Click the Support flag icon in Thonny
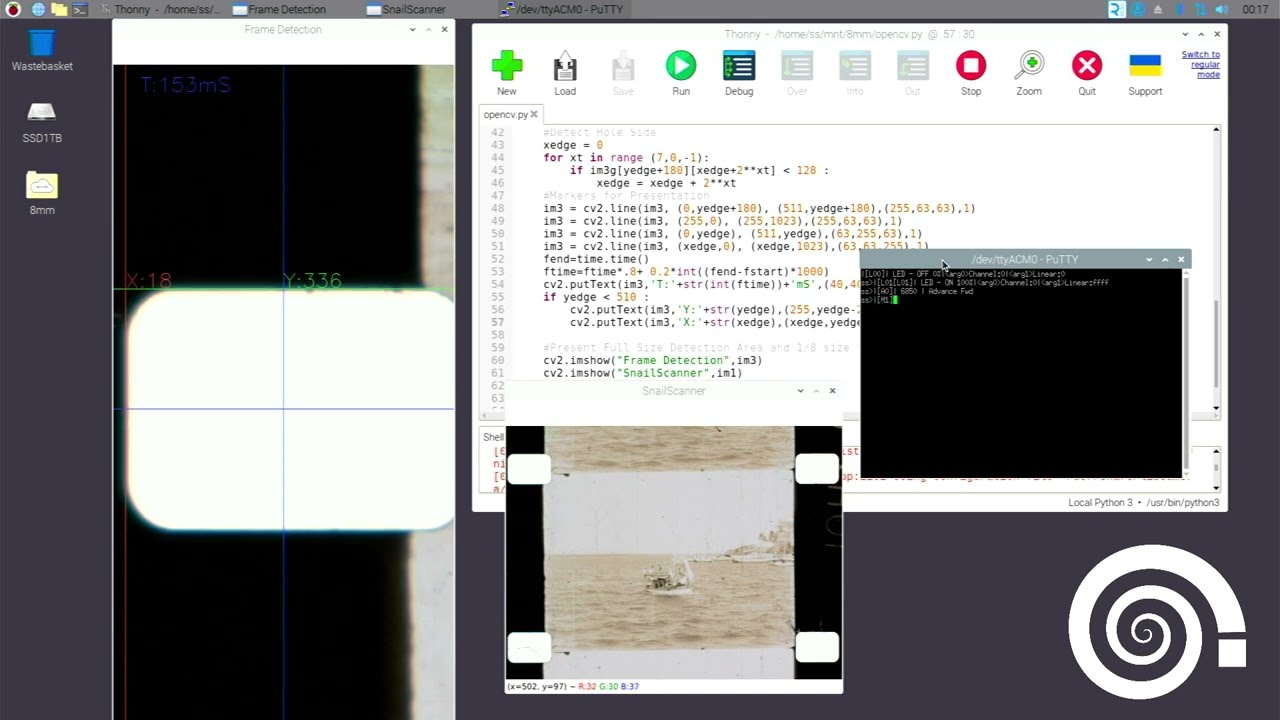This screenshot has height=720, width=1280. pos(1145,66)
